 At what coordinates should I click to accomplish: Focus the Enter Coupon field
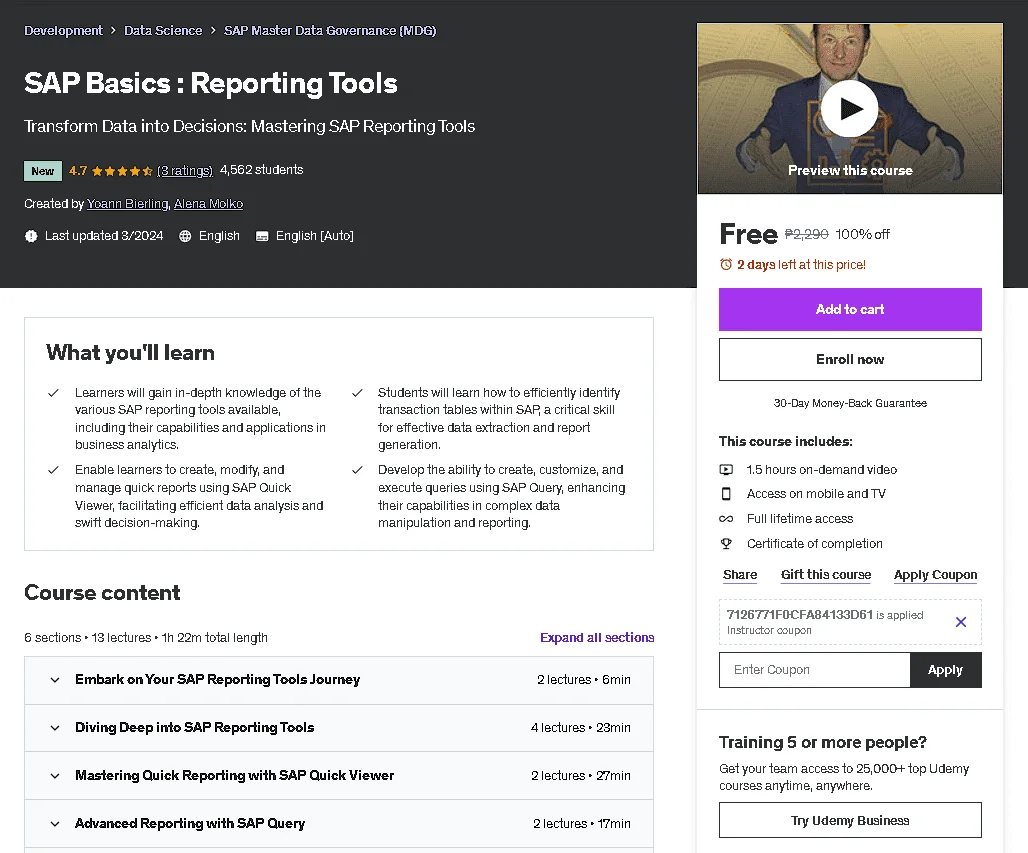tap(814, 670)
